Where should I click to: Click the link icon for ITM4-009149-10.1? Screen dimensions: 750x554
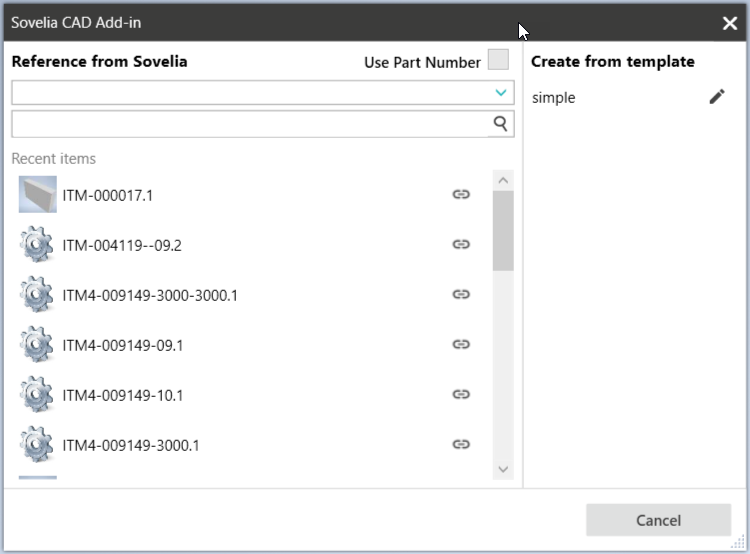pyautogui.click(x=461, y=394)
